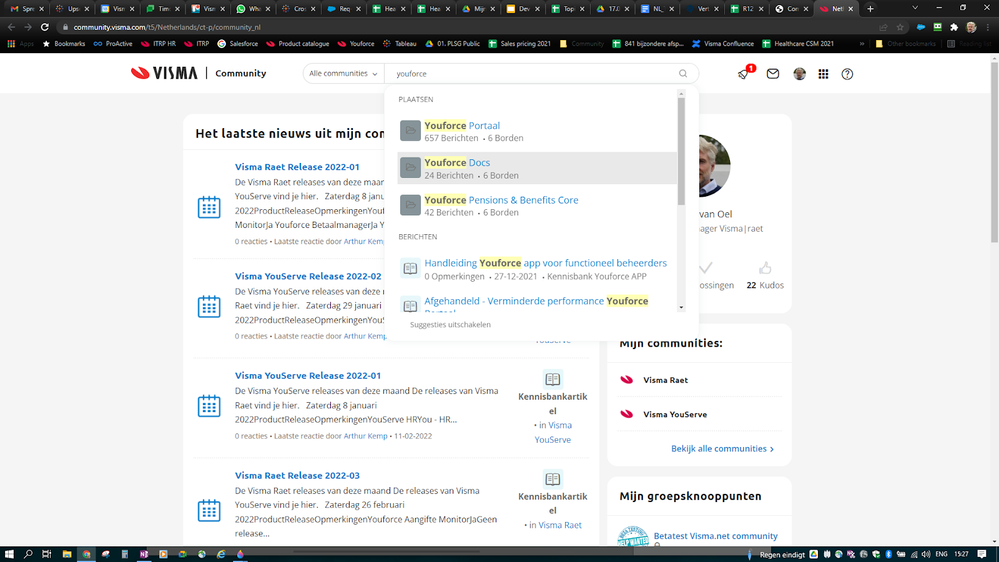Open Betatest Visma.net community link
The width and height of the screenshot is (999, 562).
click(715, 536)
